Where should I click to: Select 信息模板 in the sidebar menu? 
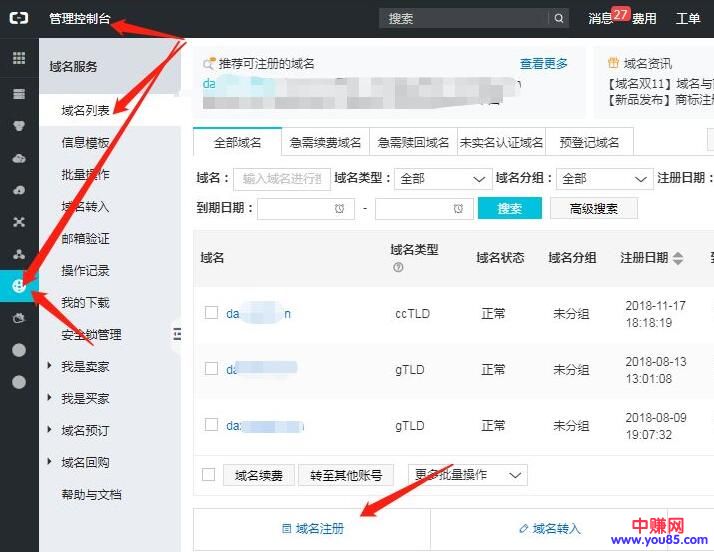tap(85, 143)
